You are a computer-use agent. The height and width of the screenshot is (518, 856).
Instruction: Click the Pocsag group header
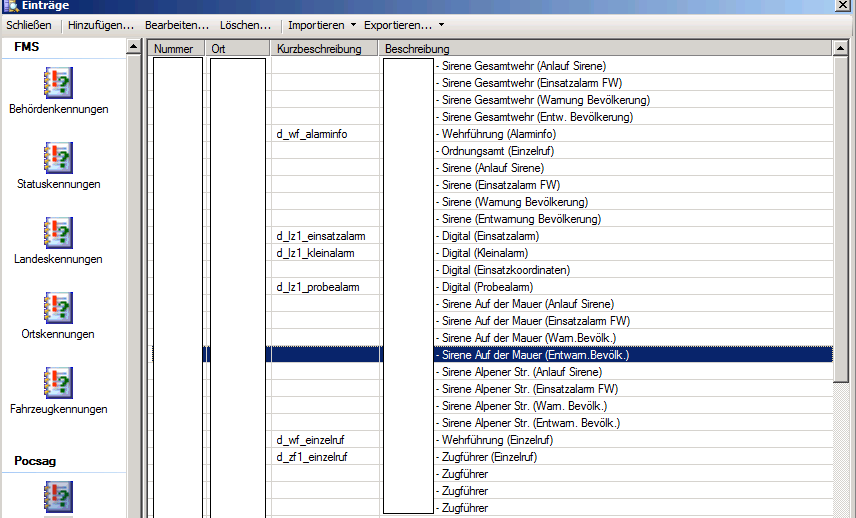(39, 460)
